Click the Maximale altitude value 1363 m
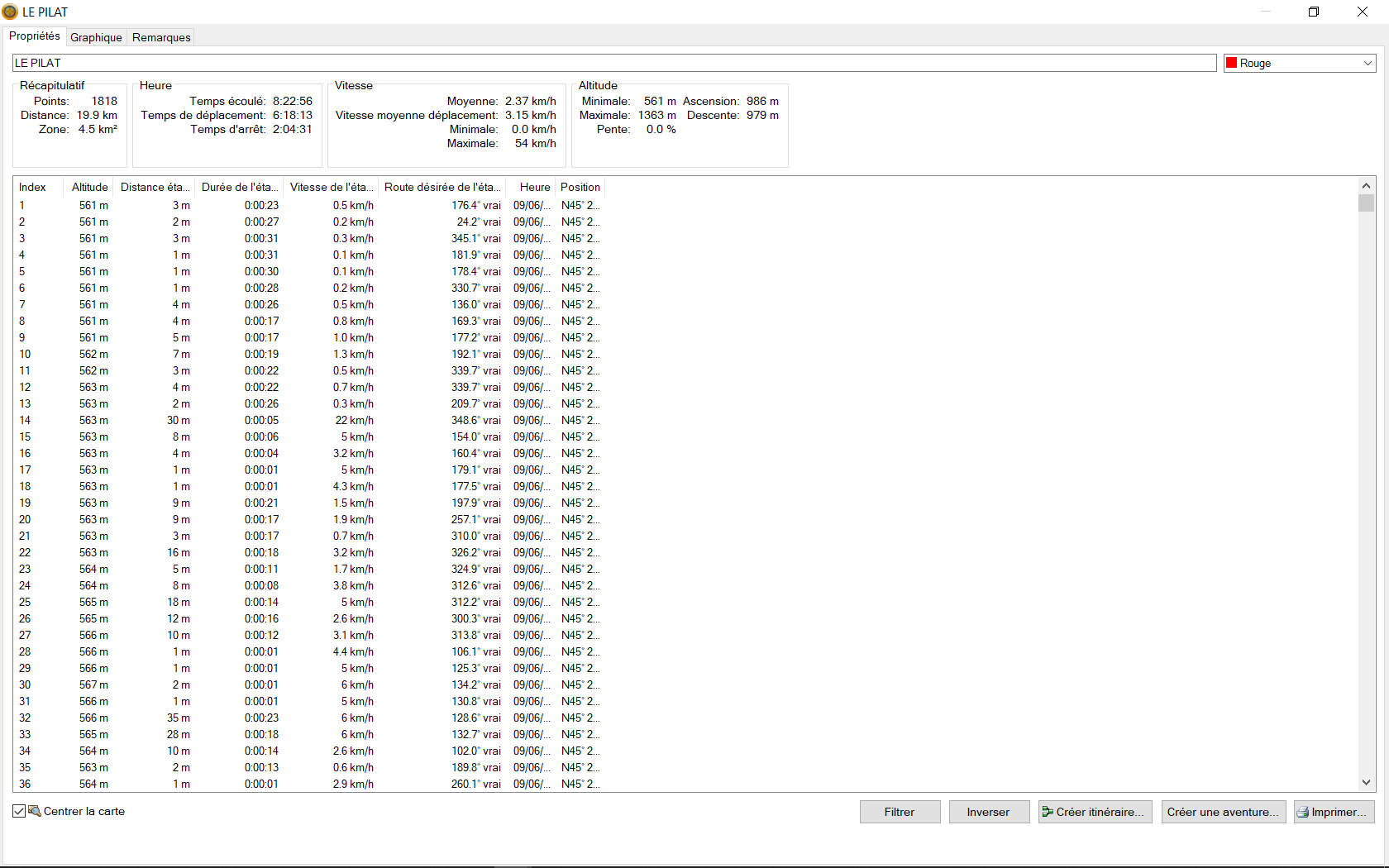This screenshot has width=1389, height=868. click(x=657, y=115)
